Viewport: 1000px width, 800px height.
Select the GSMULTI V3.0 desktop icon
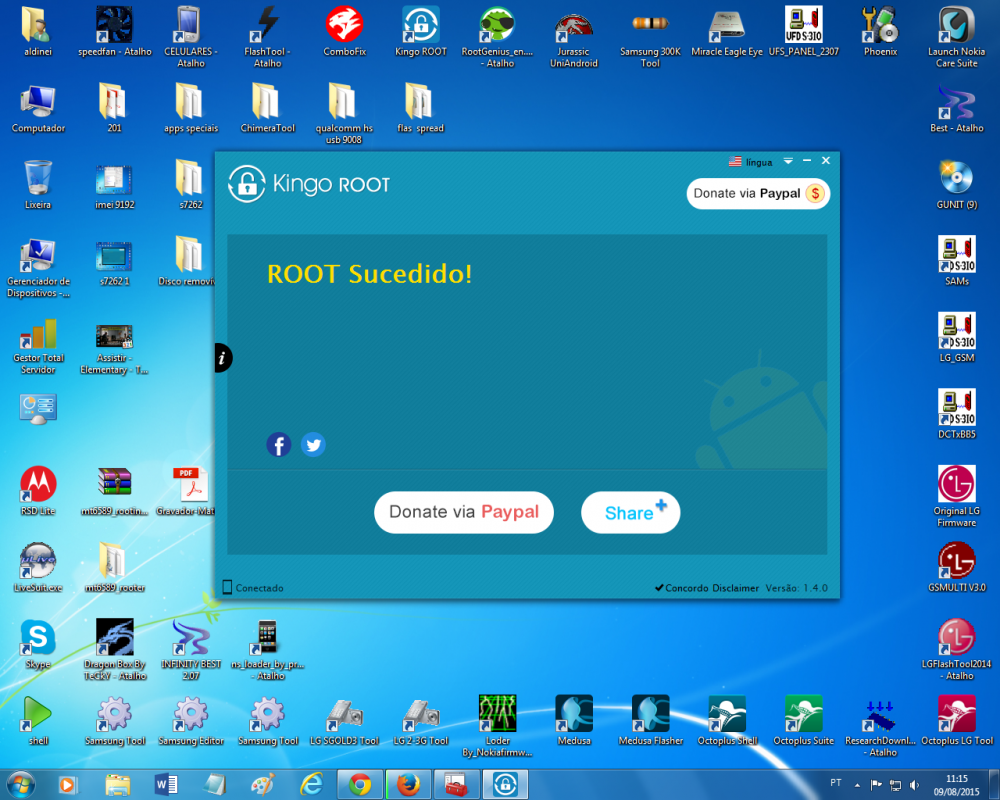pyautogui.click(x=957, y=568)
